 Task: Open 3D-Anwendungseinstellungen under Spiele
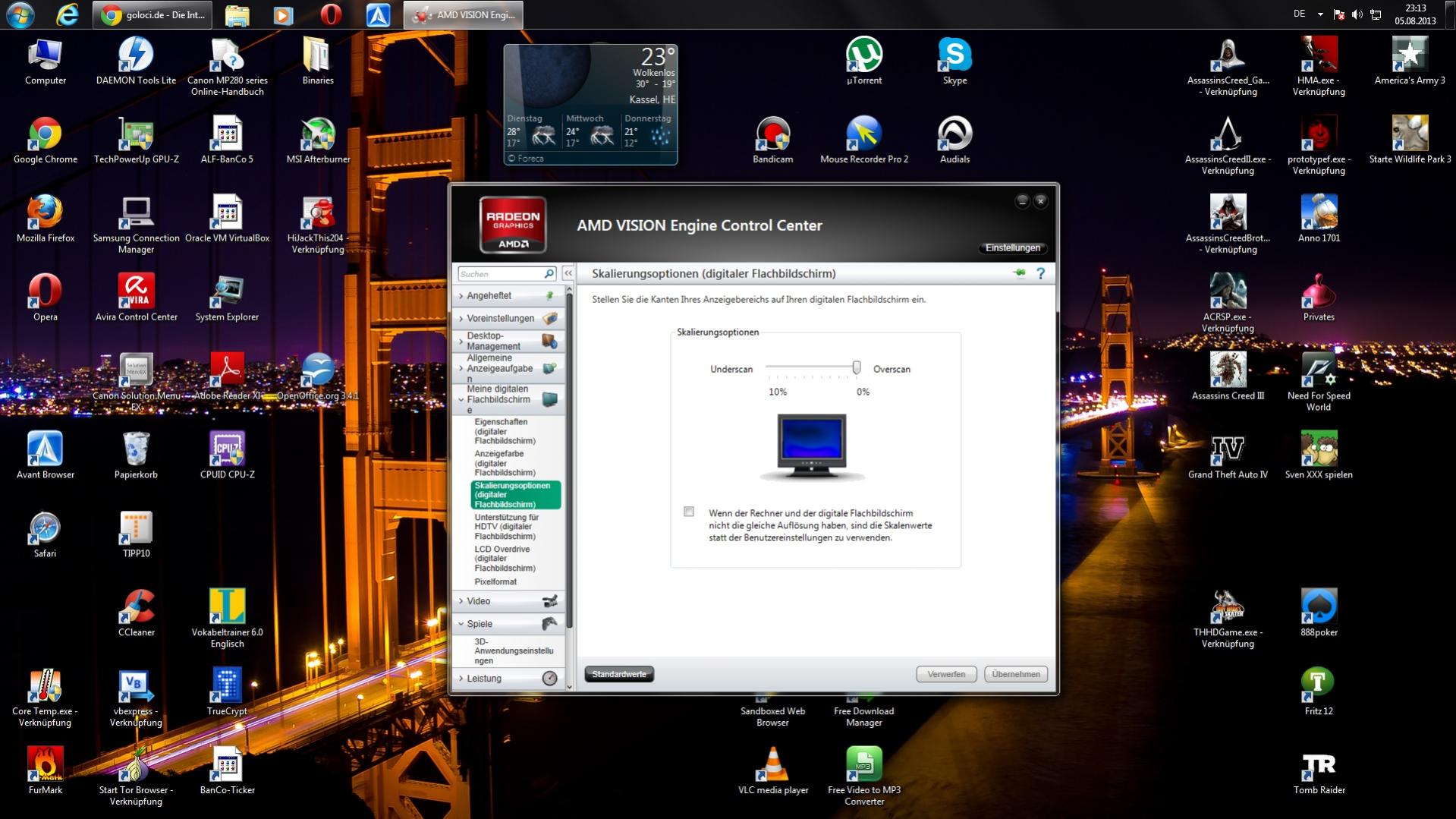point(514,651)
